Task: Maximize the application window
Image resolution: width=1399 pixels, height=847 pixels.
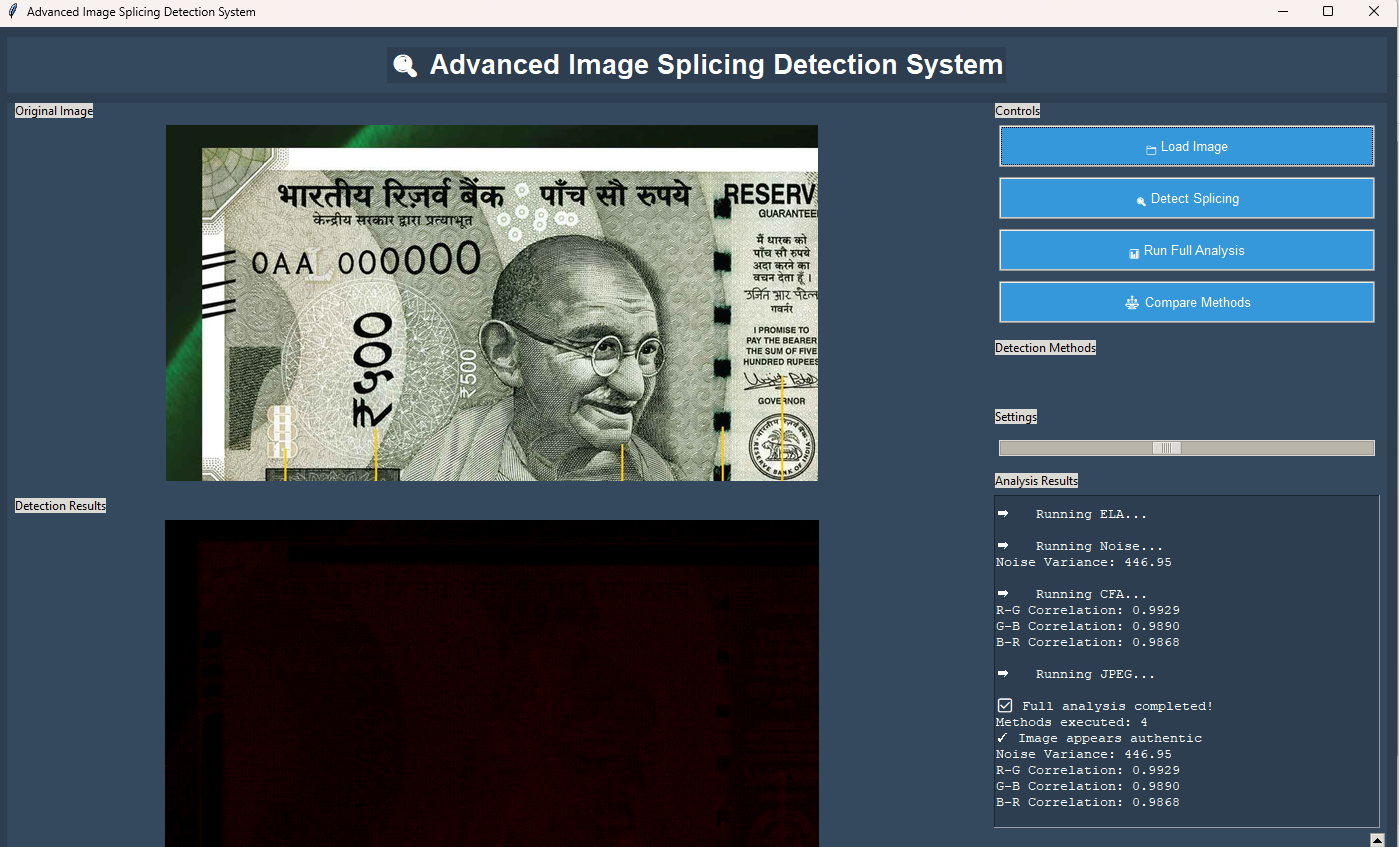Action: point(1328,12)
